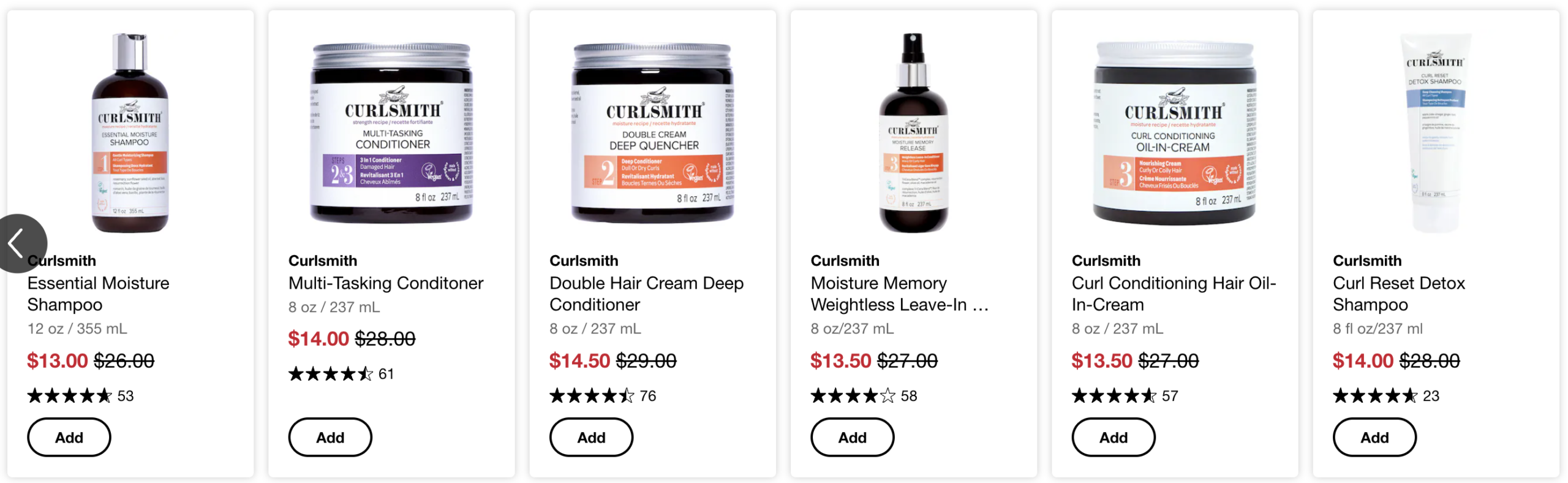1568x483 pixels.
Task: Open Essential Moisture Shampoo title link
Action: [98, 294]
